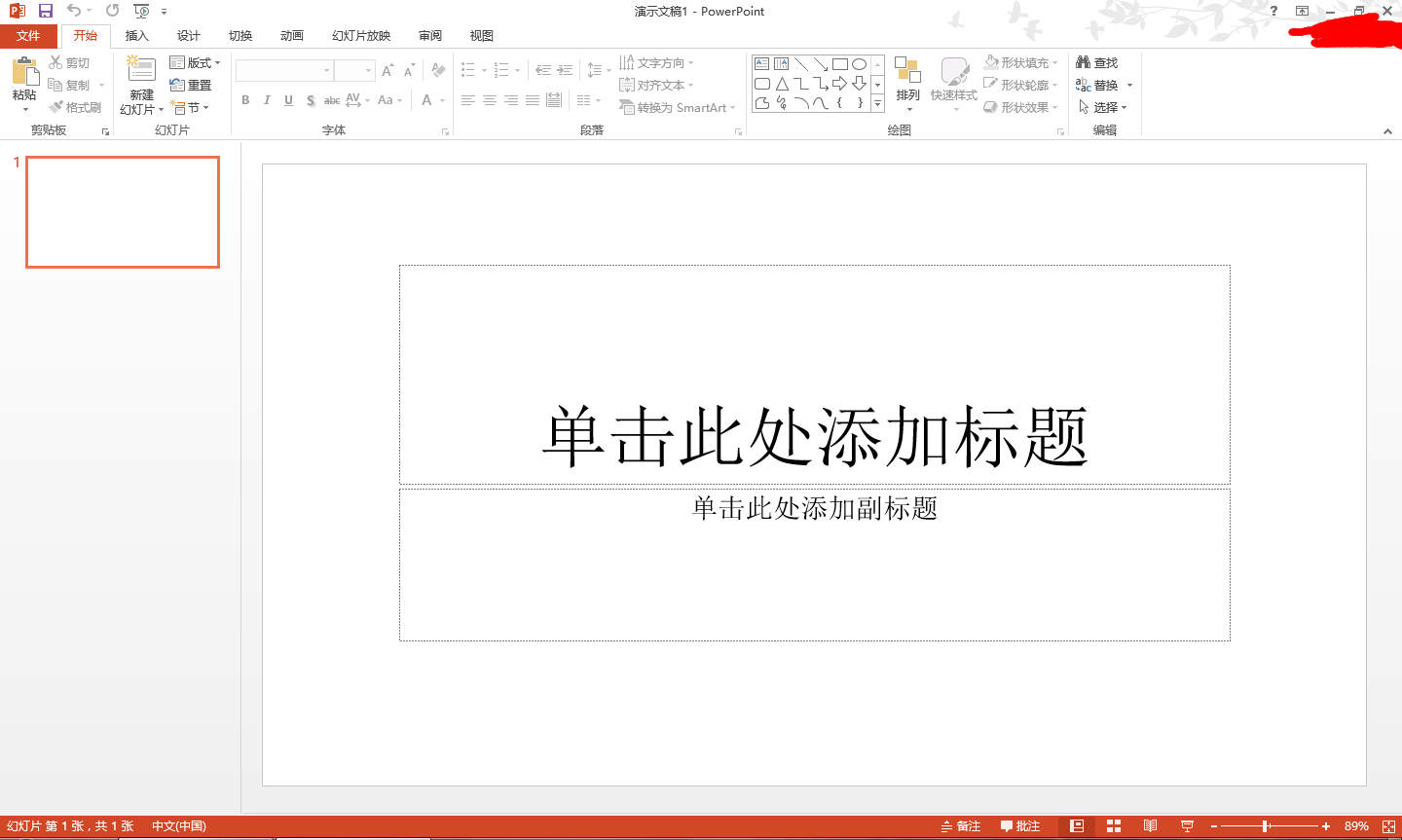The height and width of the screenshot is (840, 1402).
Task: Expand the shapes gallery more arrow
Action: (x=877, y=103)
